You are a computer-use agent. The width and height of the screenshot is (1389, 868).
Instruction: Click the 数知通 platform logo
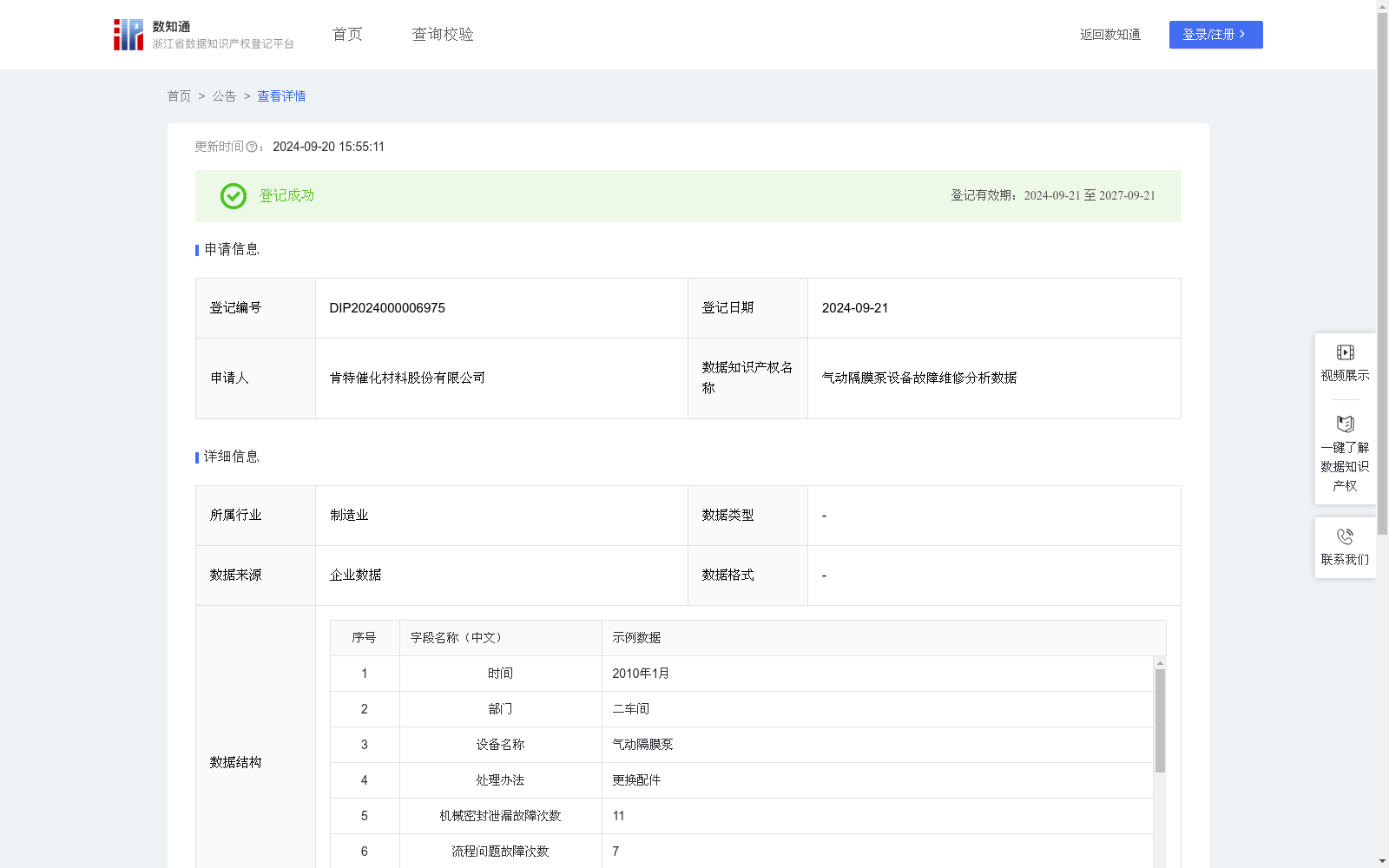click(x=203, y=35)
